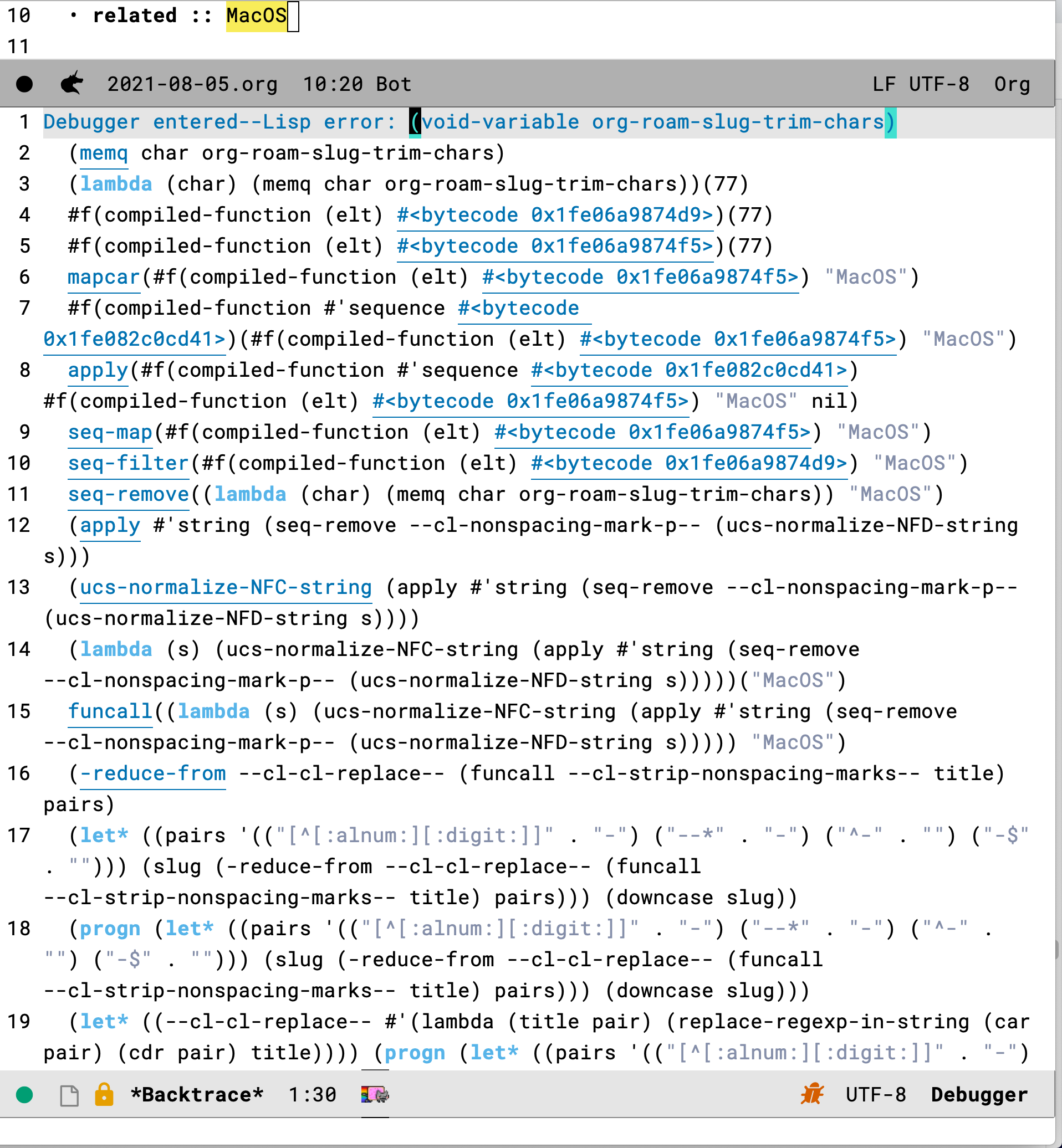
Task: Follow the memq function link in the backtrace
Action: click(104, 153)
